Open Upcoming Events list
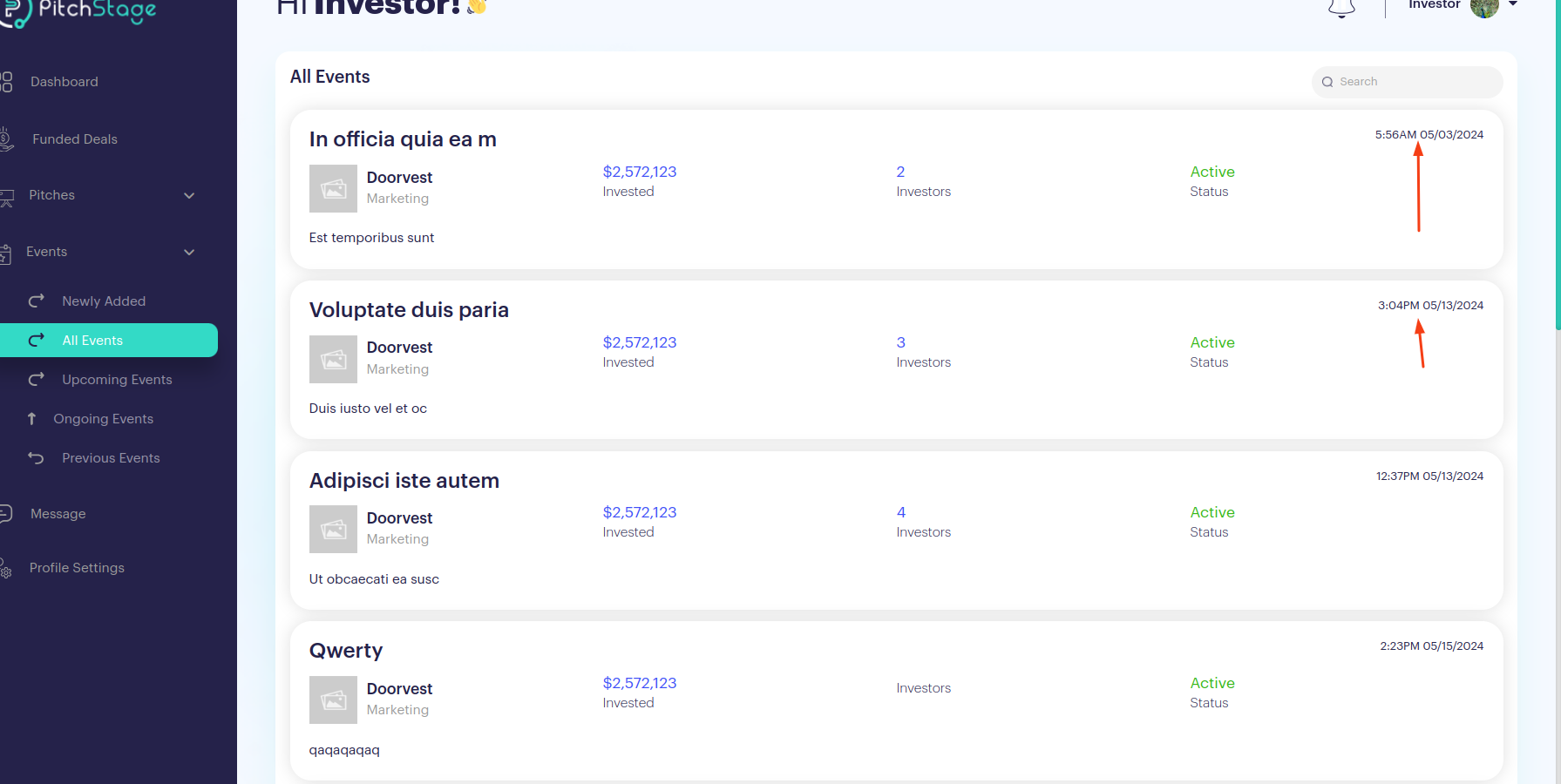 pos(117,380)
